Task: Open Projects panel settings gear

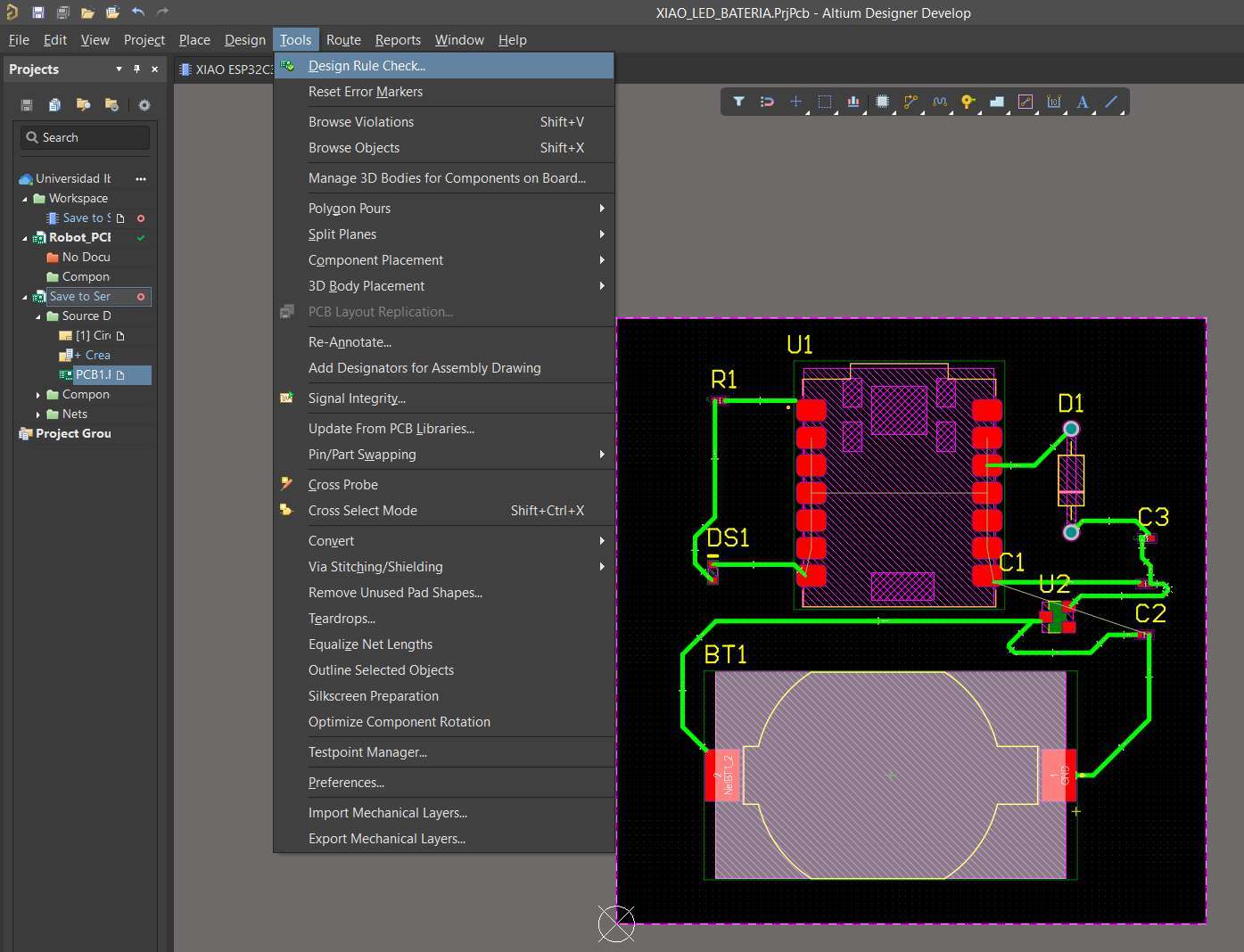Action: click(144, 105)
